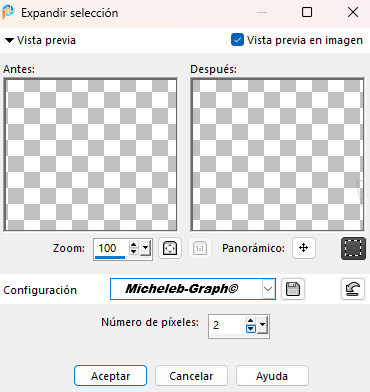Viewport: 370px width, 392px height.
Task: Open the Configuración presets dropdown
Action: (268, 289)
